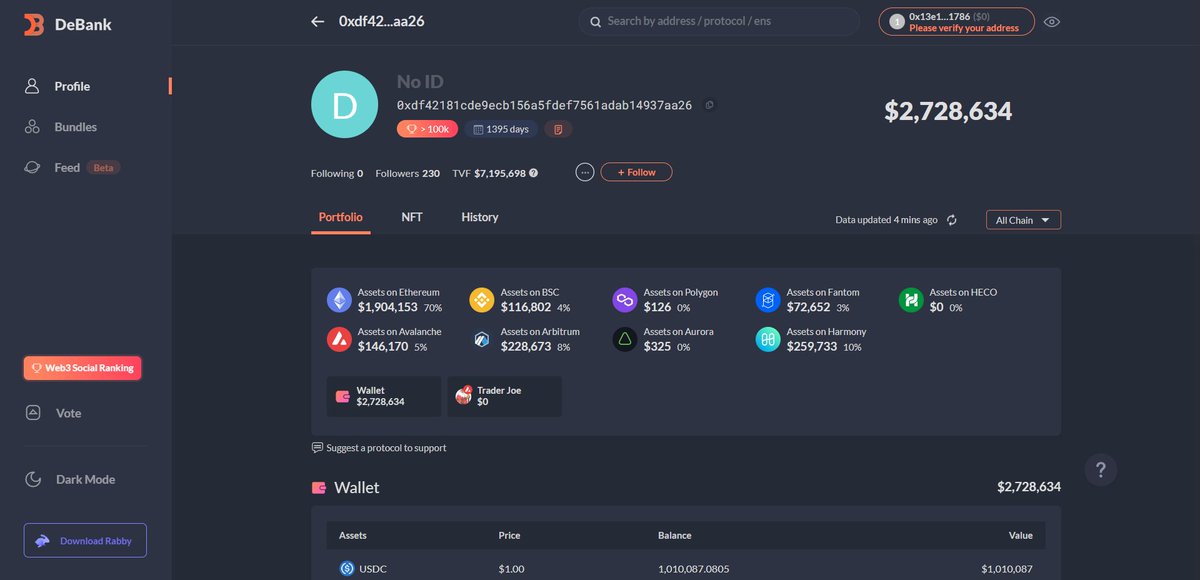Refresh portfolio data icon
1200x580 pixels.
tap(952, 220)
